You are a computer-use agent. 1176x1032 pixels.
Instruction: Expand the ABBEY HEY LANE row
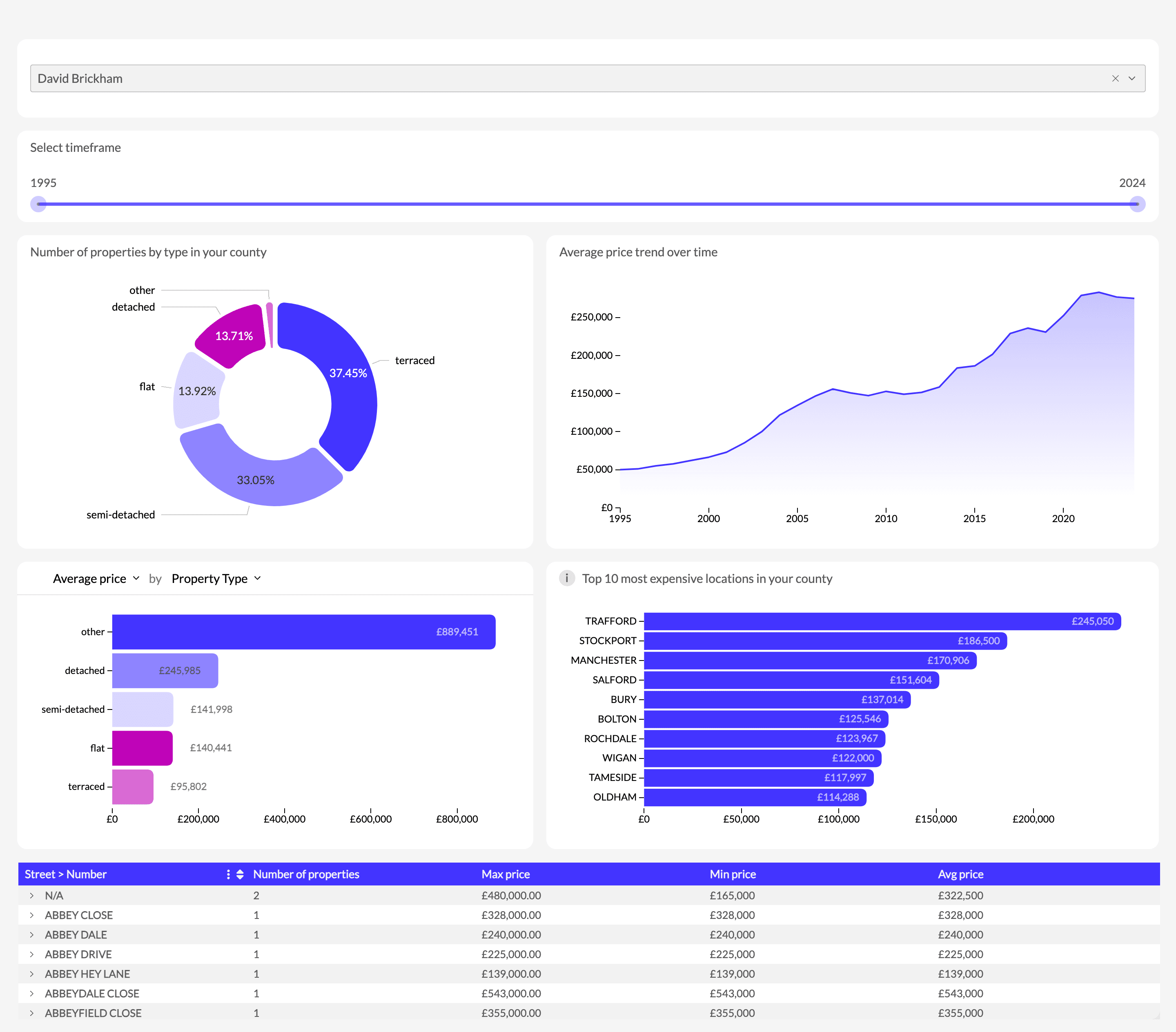[x=31, y=974]
